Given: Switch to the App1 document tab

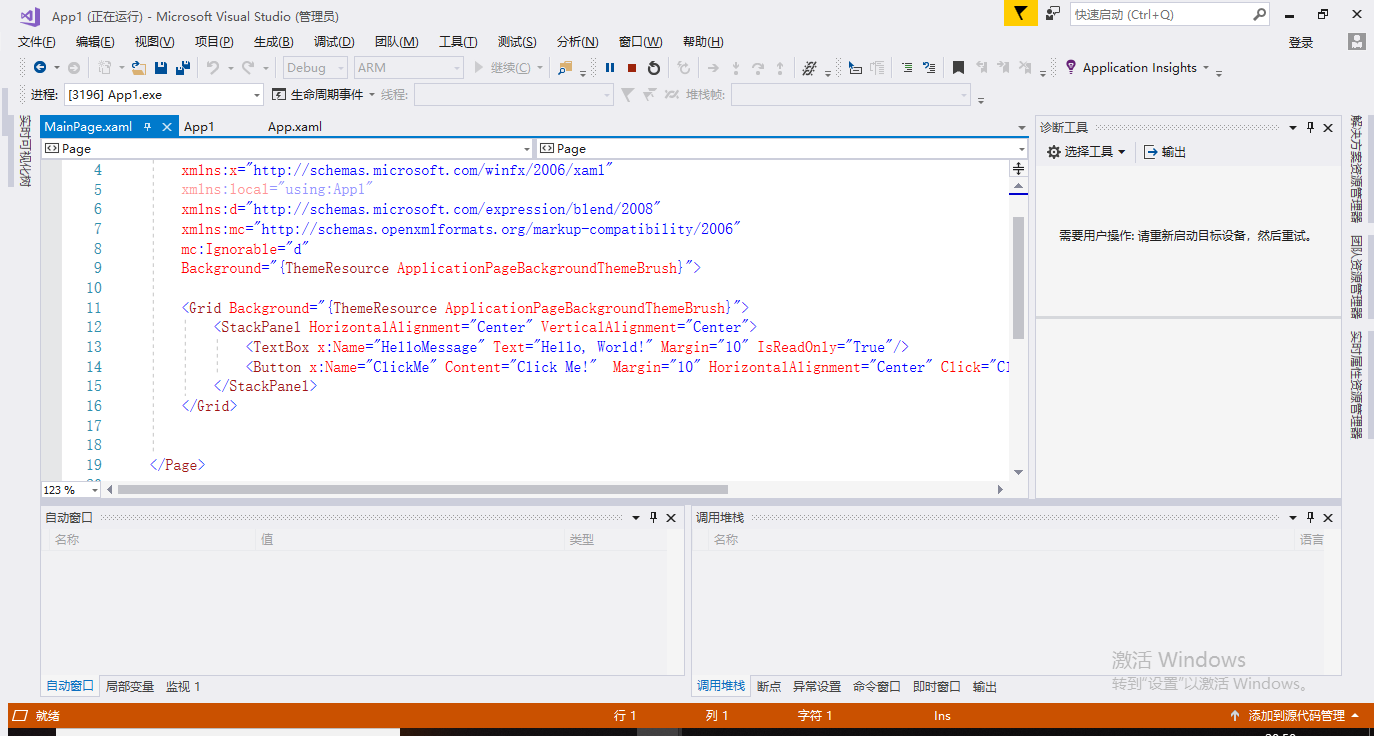Looking at the screenshot, I should pyautogui.click(x=199, y=127).
